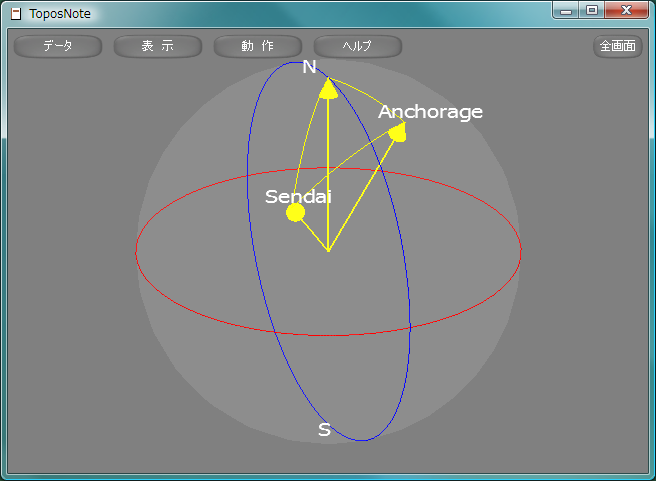
Task: Open the 動作 menu
Action: (258, 46)
